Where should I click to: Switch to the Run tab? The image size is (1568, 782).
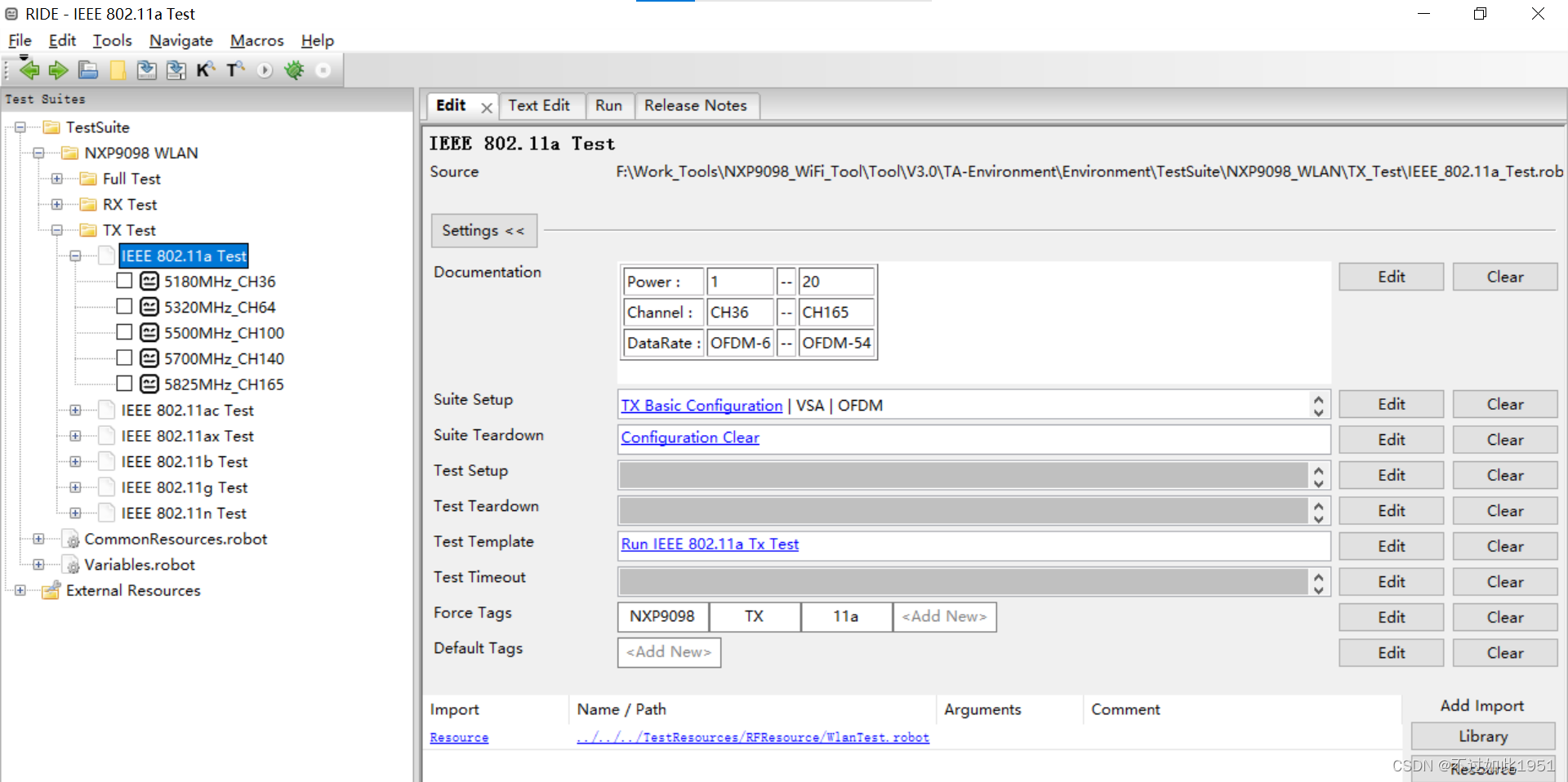tap(609, 105)
